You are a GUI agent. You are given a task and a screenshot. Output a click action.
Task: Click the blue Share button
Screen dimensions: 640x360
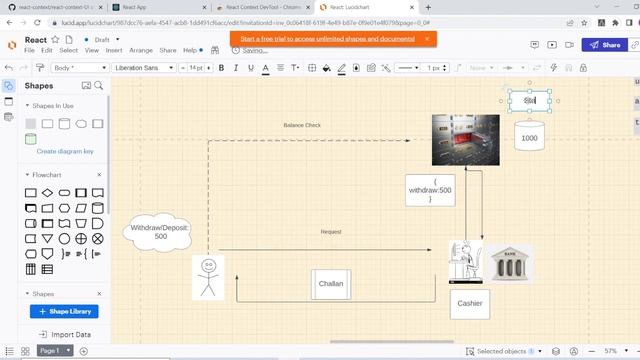pyautogui.click(x=604, y=45)
